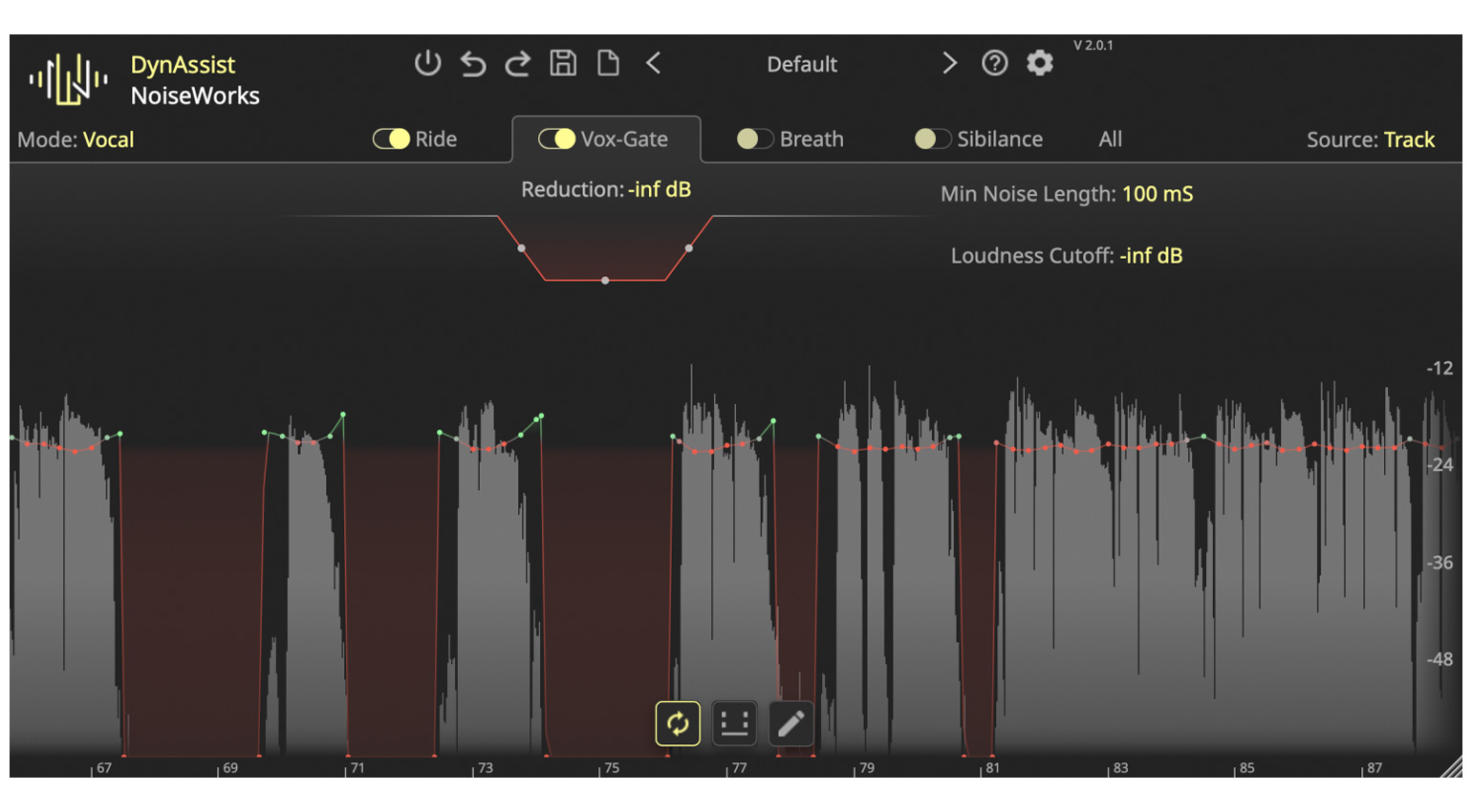Click the power bypass icon

tap(427, 64)
